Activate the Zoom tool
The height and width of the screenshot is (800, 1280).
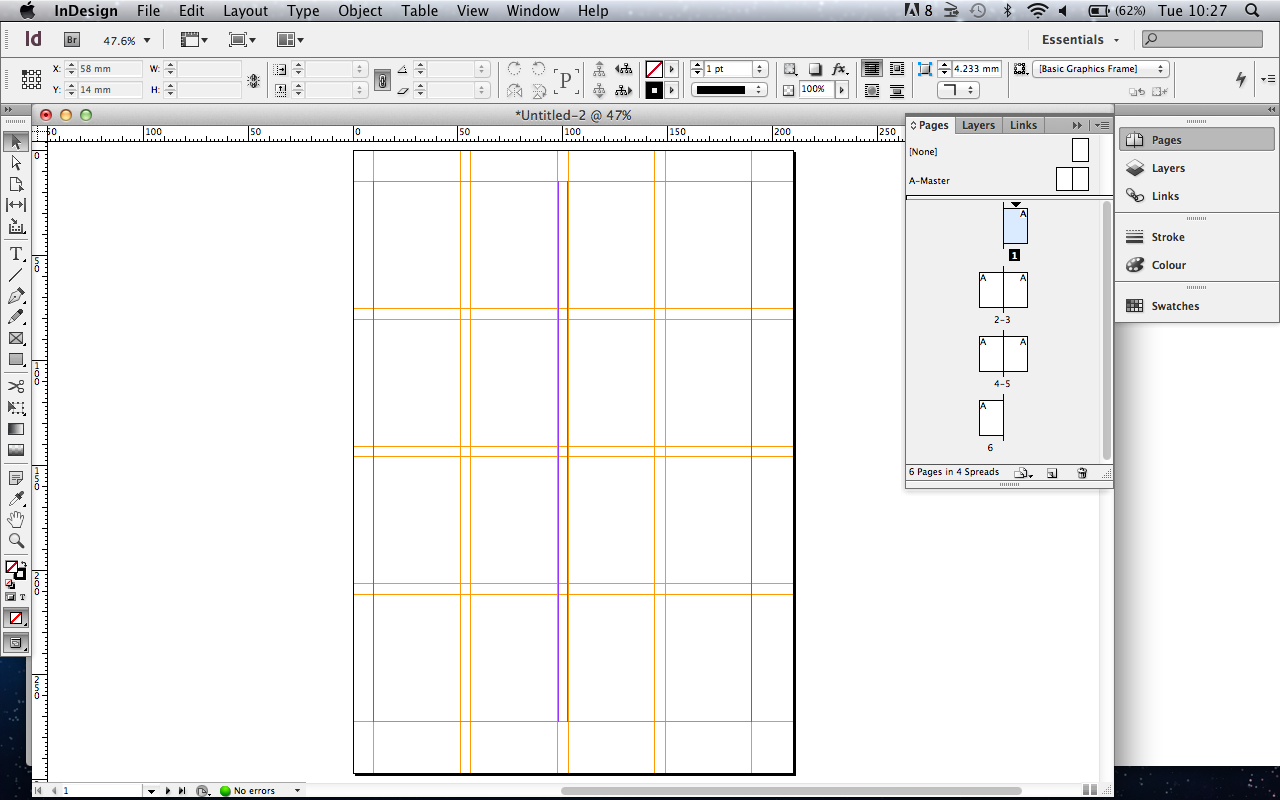point(15,540)
